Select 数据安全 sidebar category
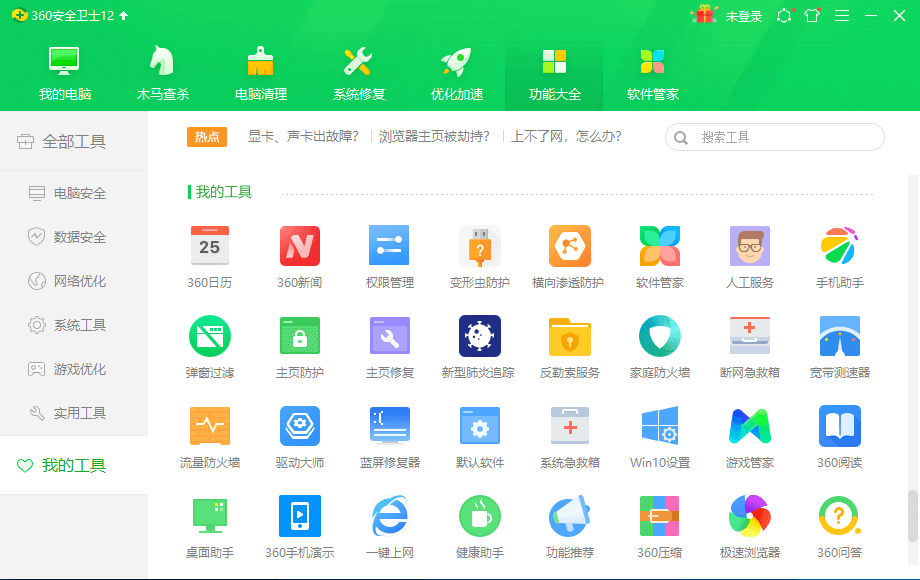The image size is (920, 580). (x=74, y=237)
